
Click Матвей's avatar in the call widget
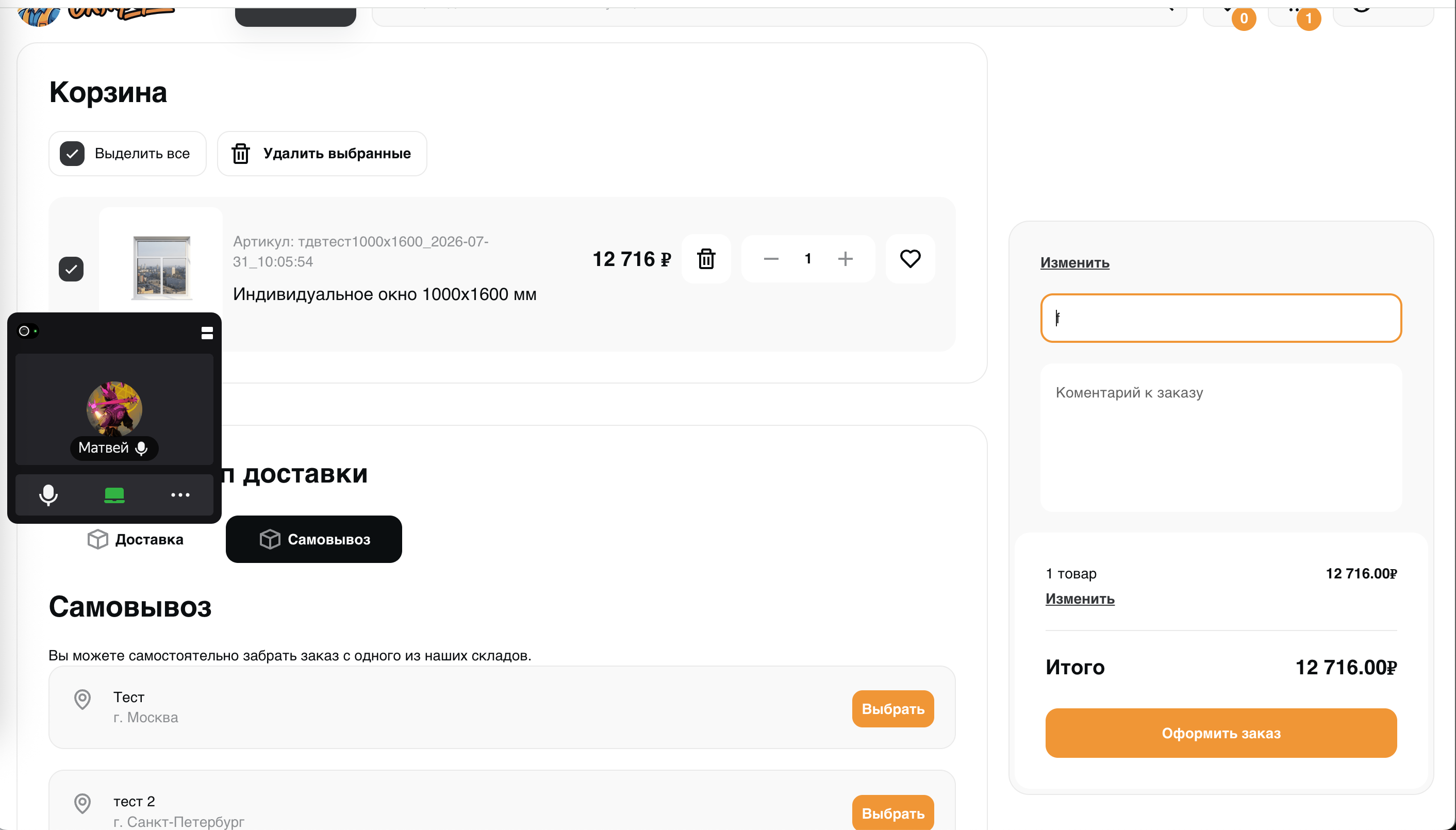(x=114, y=409)
